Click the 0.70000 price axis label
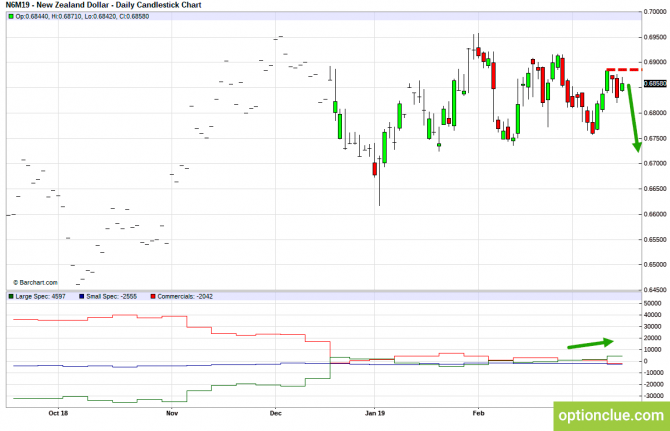Screen dimensions: 670x431 [655, 12]
